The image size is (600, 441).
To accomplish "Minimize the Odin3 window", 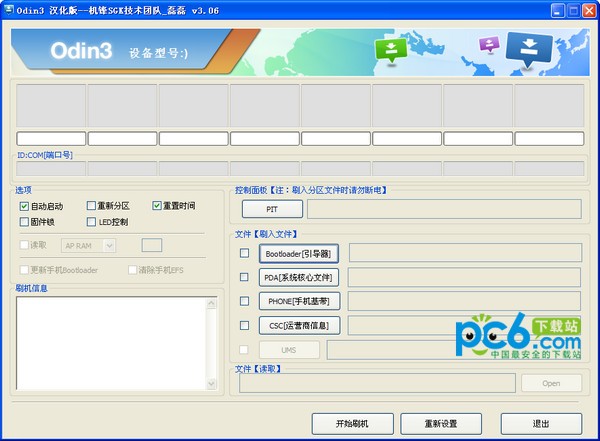I will tap(558, 11).
